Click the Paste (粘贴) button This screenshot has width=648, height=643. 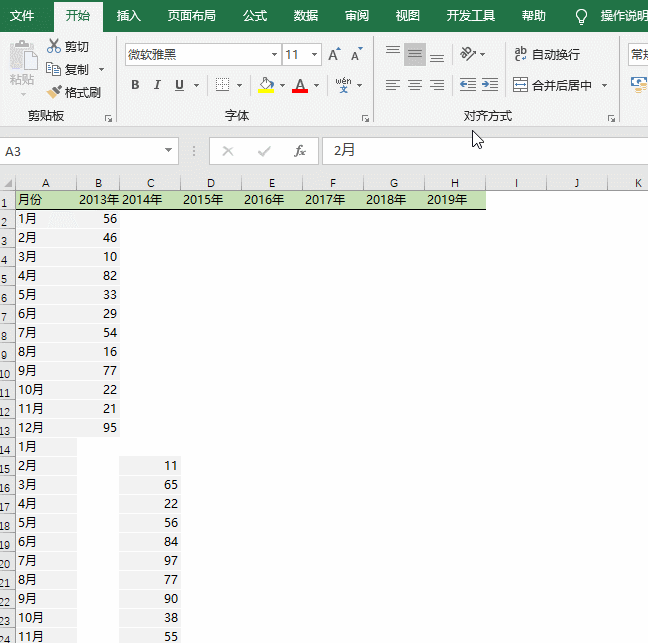(22, 66)
